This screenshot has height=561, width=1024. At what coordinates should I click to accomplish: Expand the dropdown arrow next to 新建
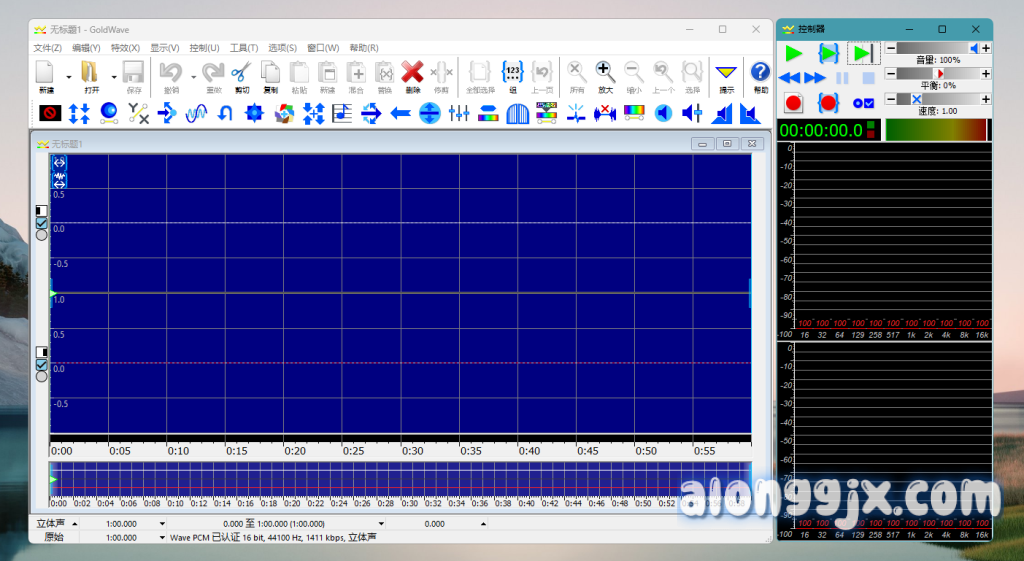(x=69, y=76)
